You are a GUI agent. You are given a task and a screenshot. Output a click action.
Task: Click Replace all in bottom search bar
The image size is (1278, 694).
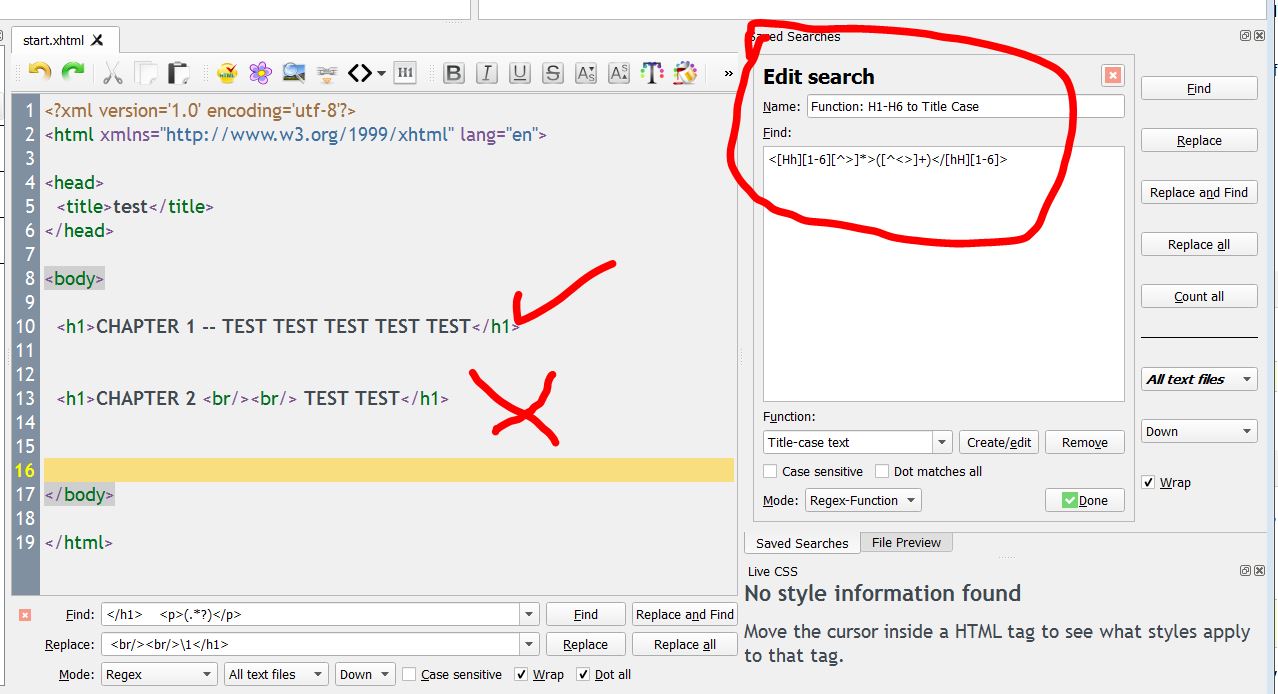[685, 645]
